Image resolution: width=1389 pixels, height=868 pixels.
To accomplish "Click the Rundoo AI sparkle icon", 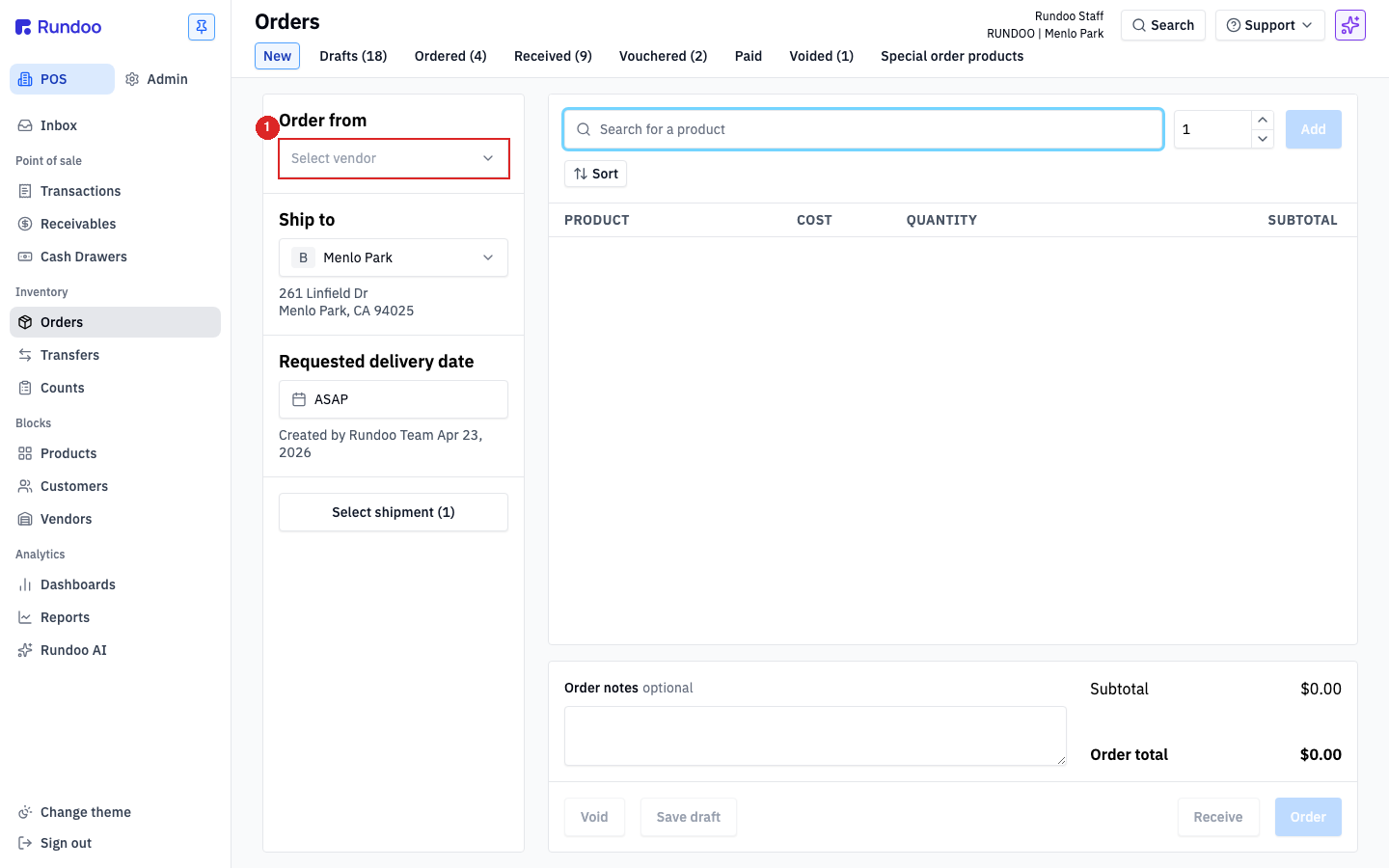I will coord(25,650).
